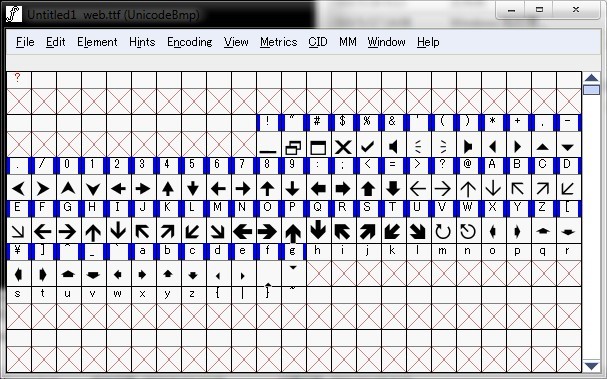Select the counterclockwise rotate glyph under 'W'
Screen dimensions: 607x379
point(468,230)
